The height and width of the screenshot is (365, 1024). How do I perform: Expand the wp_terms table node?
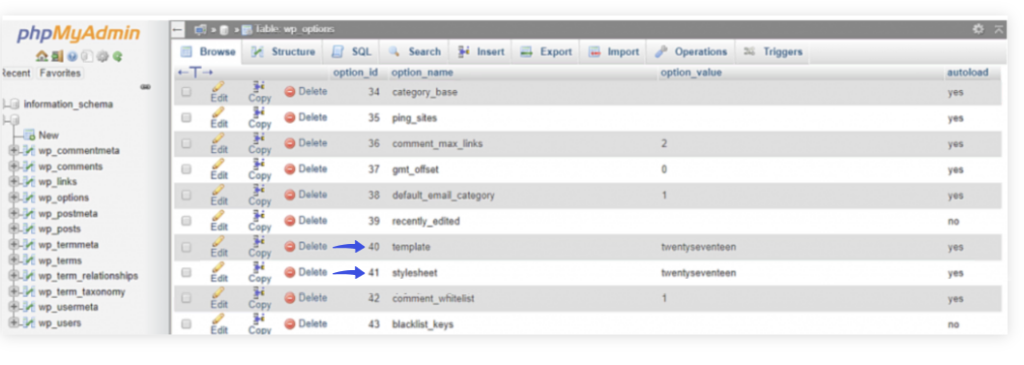14,261
